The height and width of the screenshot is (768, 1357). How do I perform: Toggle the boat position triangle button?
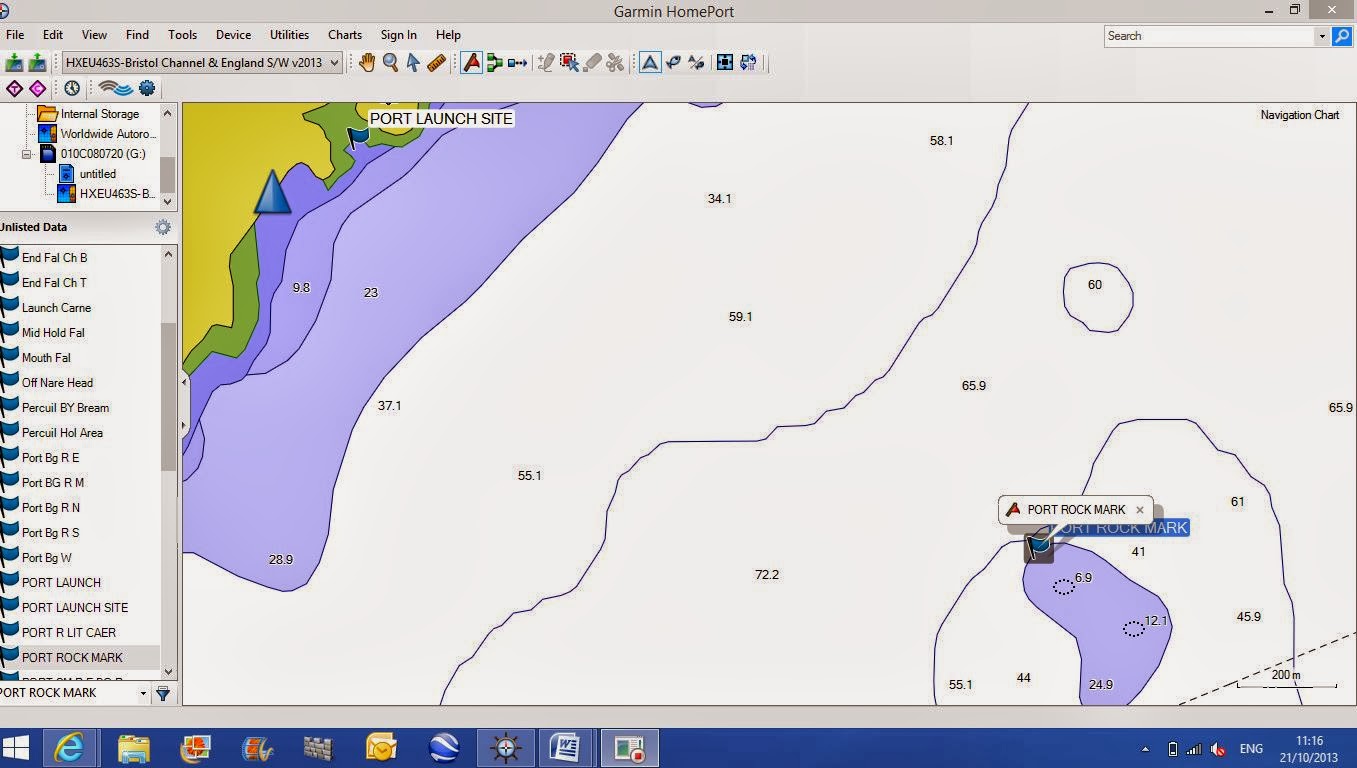[650, 63]
